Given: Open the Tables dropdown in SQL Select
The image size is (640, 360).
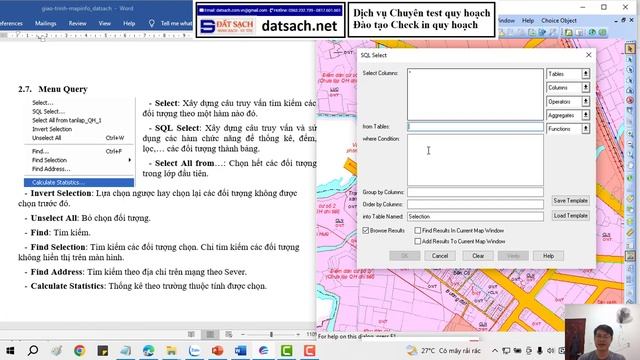Looking at the screenshot, I should click(x=568, y=74).
